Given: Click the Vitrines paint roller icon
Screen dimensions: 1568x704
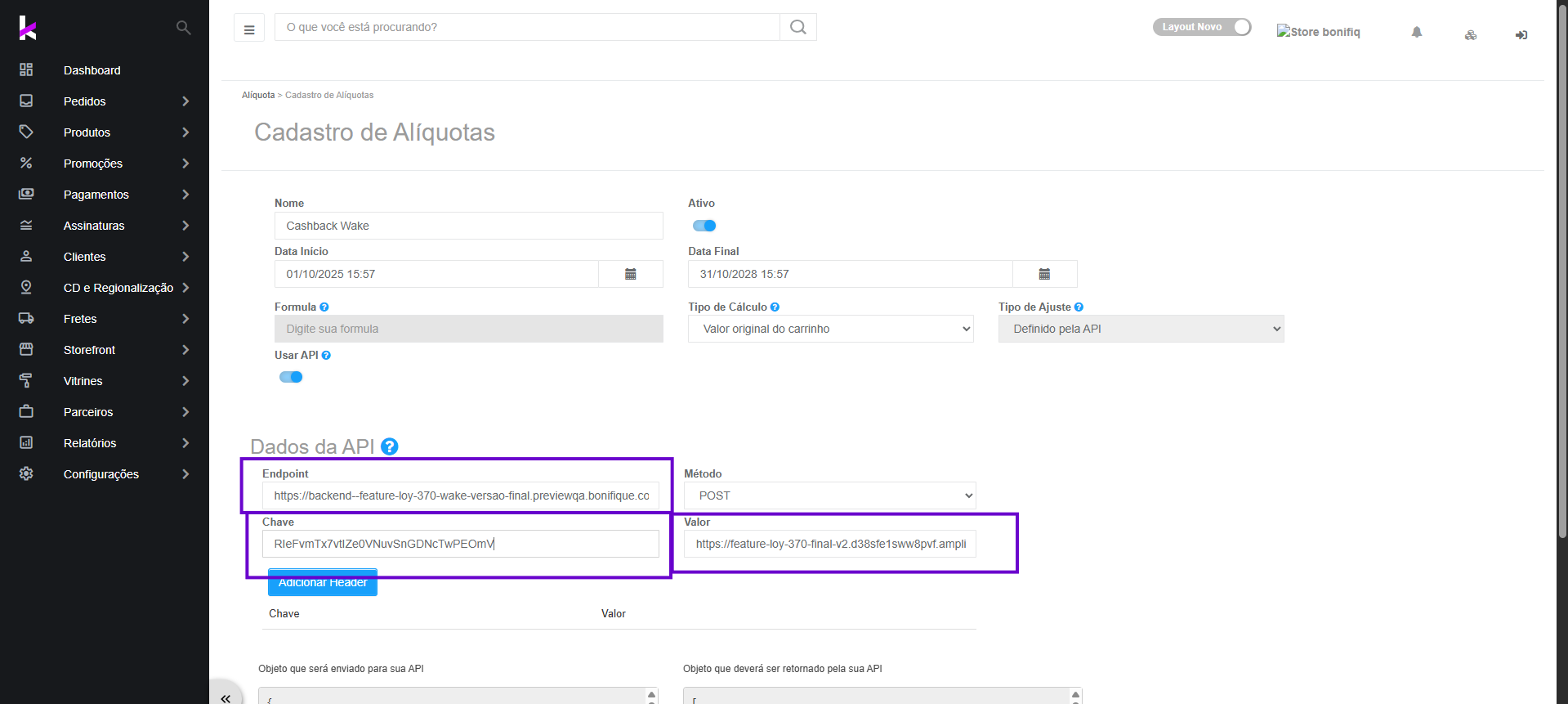Looking at the screenshot, I should [x=26, y=381].
